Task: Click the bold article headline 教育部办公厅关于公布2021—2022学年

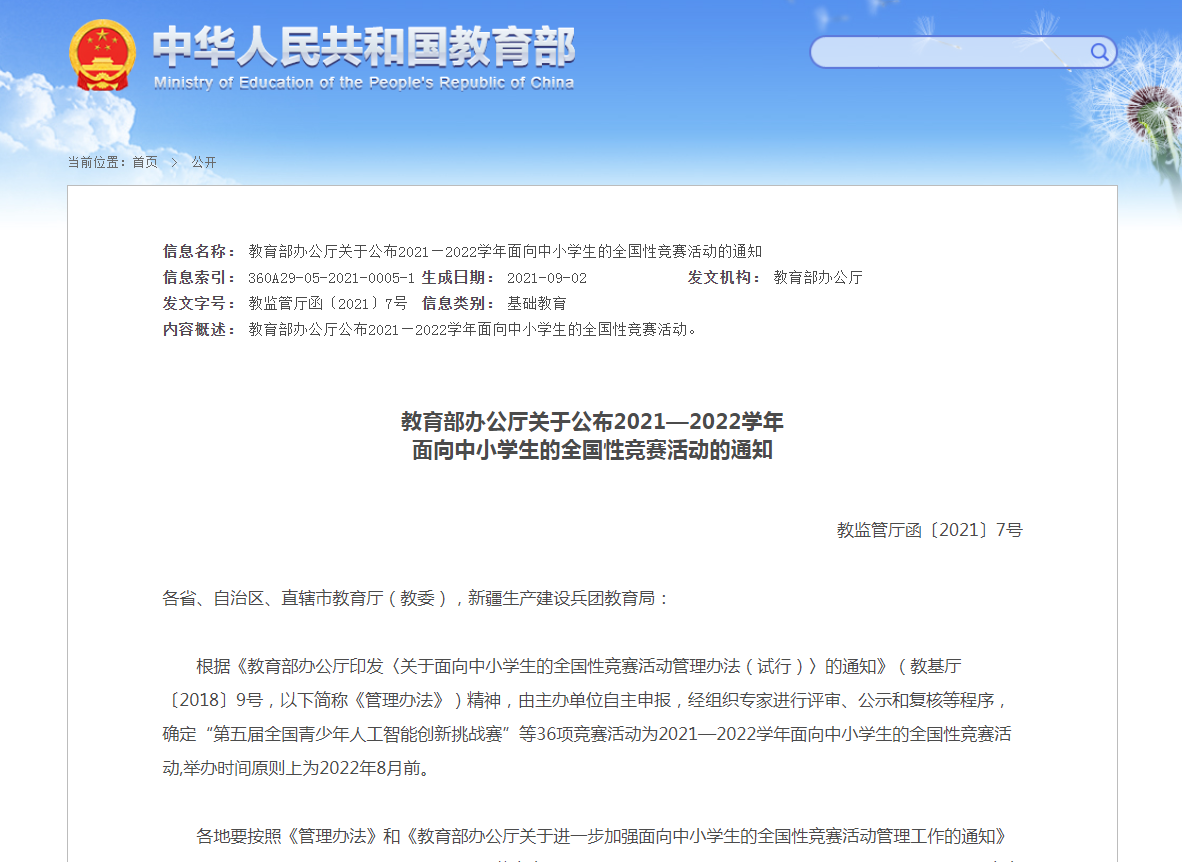Action: 592,421
